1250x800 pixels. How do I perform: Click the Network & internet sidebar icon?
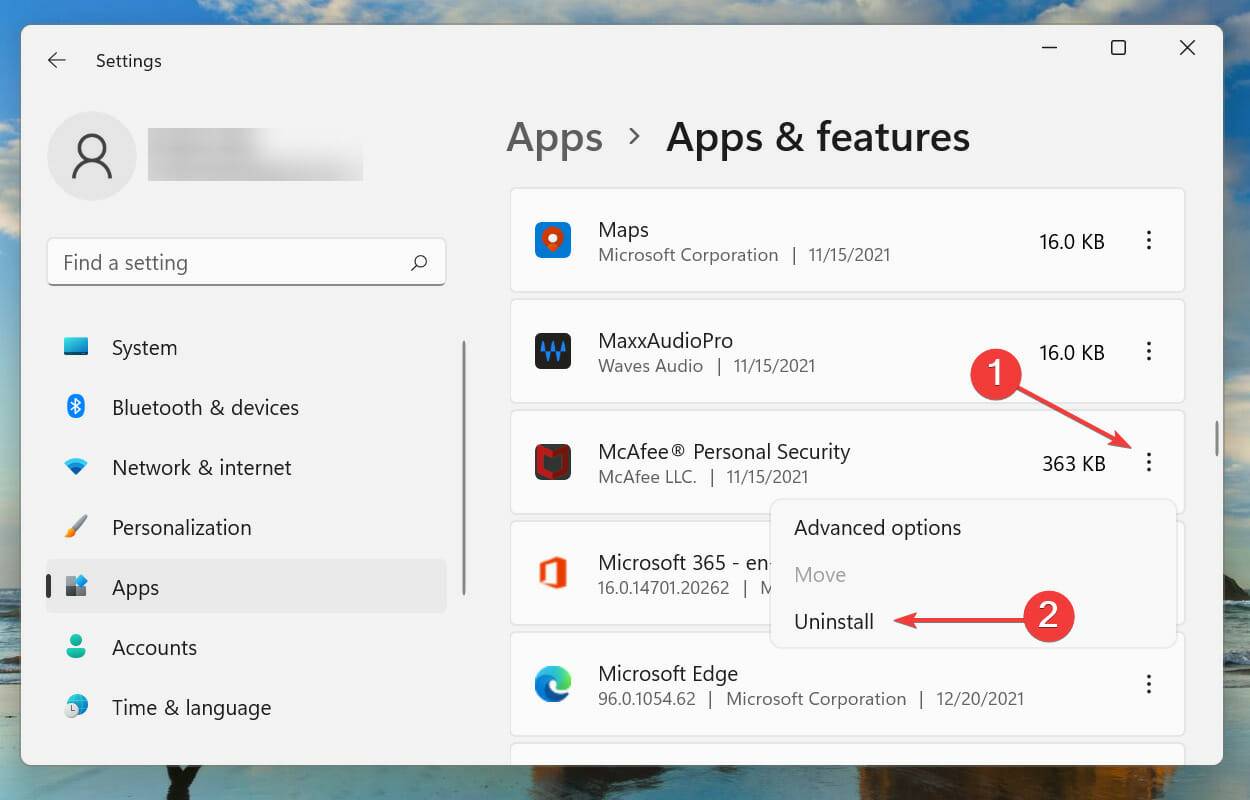coord(74,467)
